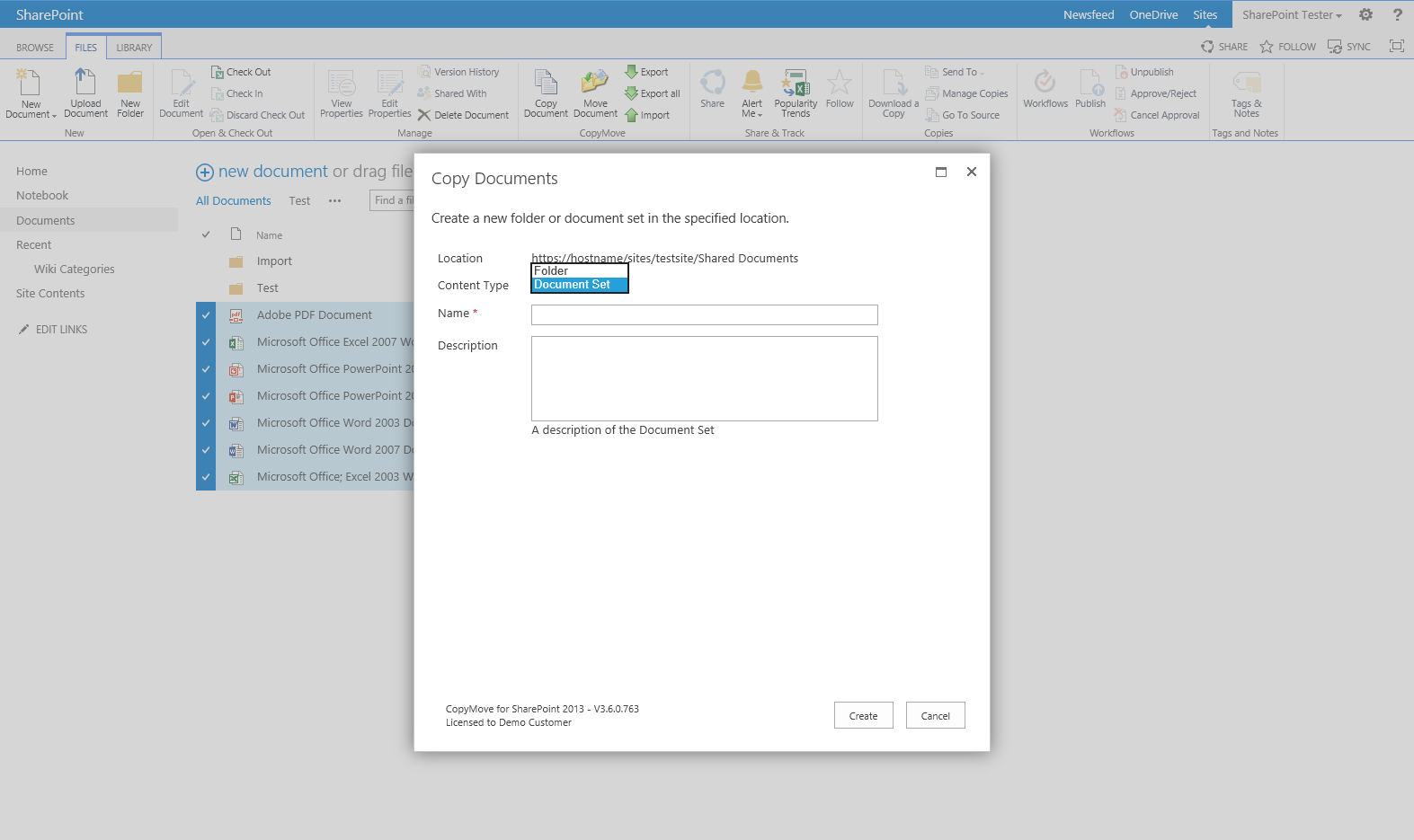
Task: Click the Focus on Content icon
Action: pos(1397,46)
